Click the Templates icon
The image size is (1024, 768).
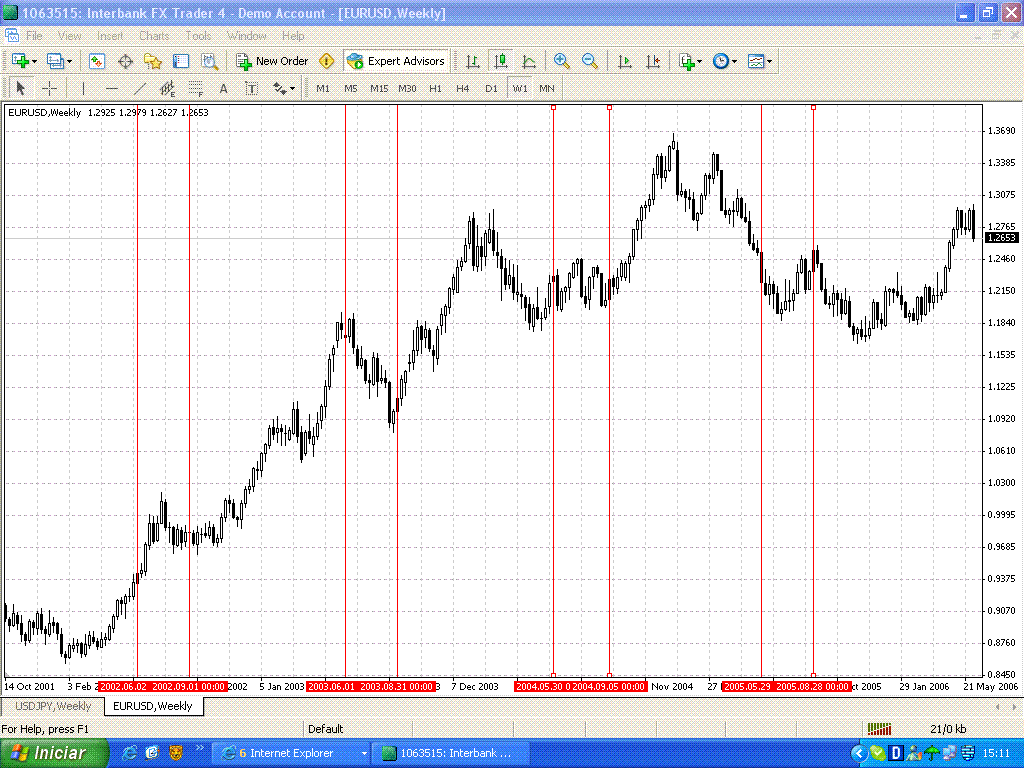coord(756,61)
